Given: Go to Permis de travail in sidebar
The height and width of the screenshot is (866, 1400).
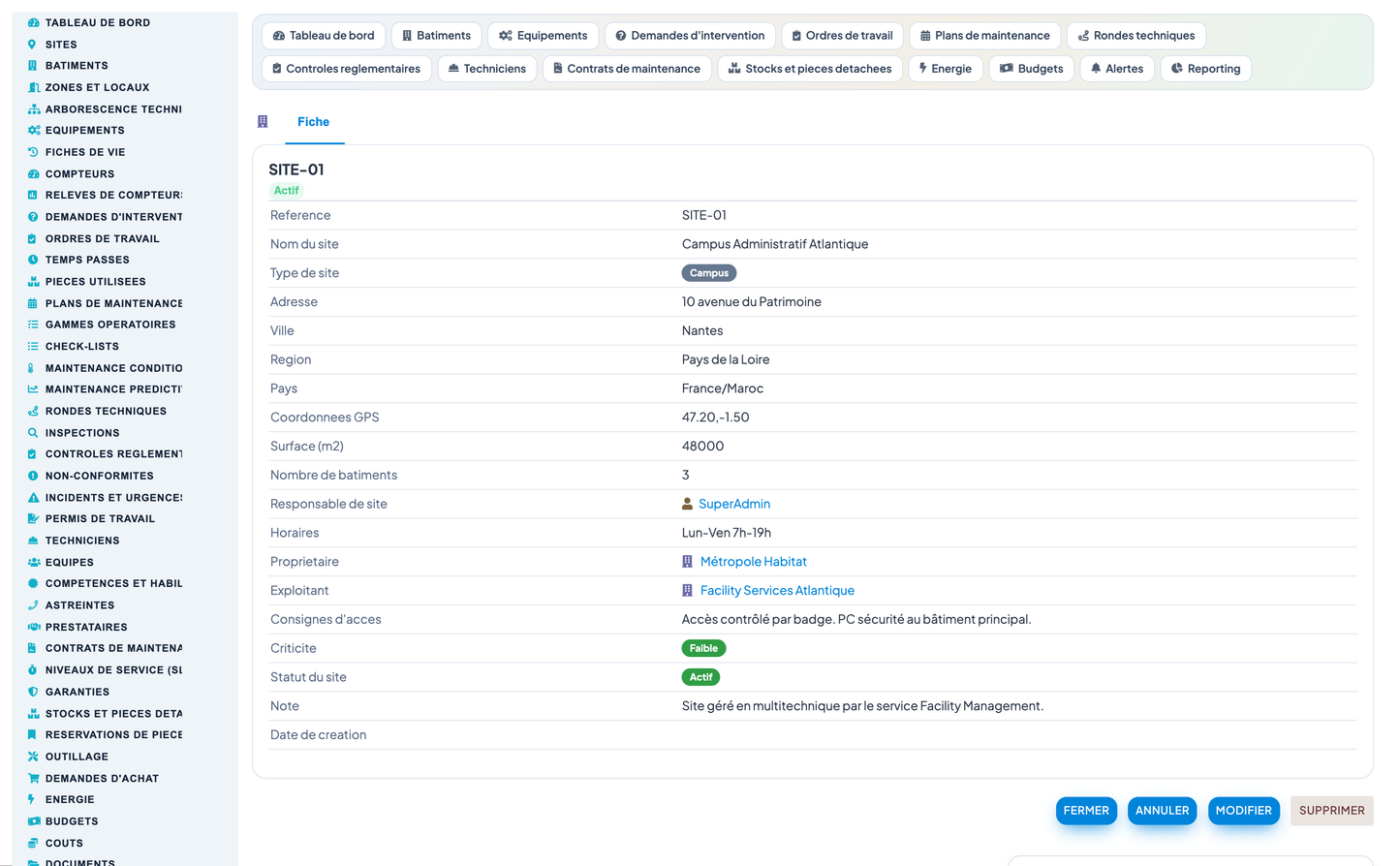Looking at the screenshot, I should 100,519.
